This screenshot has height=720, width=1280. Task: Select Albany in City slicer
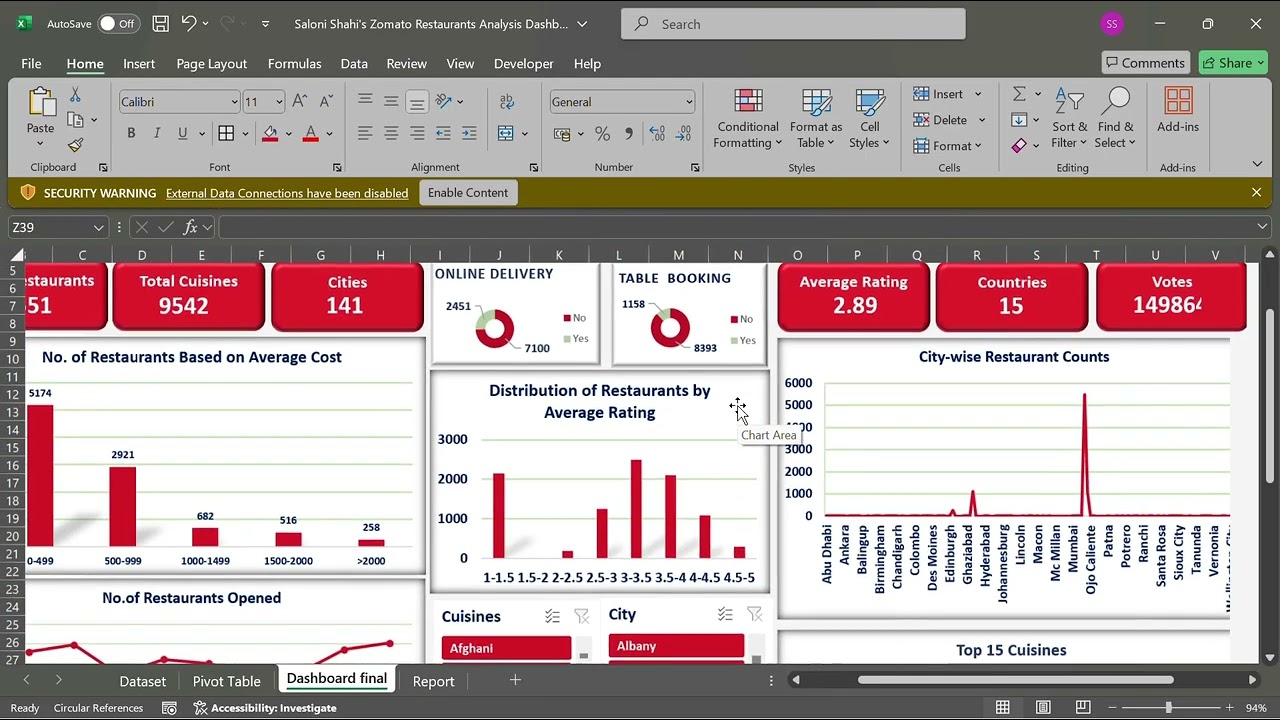tap(676, 646)
